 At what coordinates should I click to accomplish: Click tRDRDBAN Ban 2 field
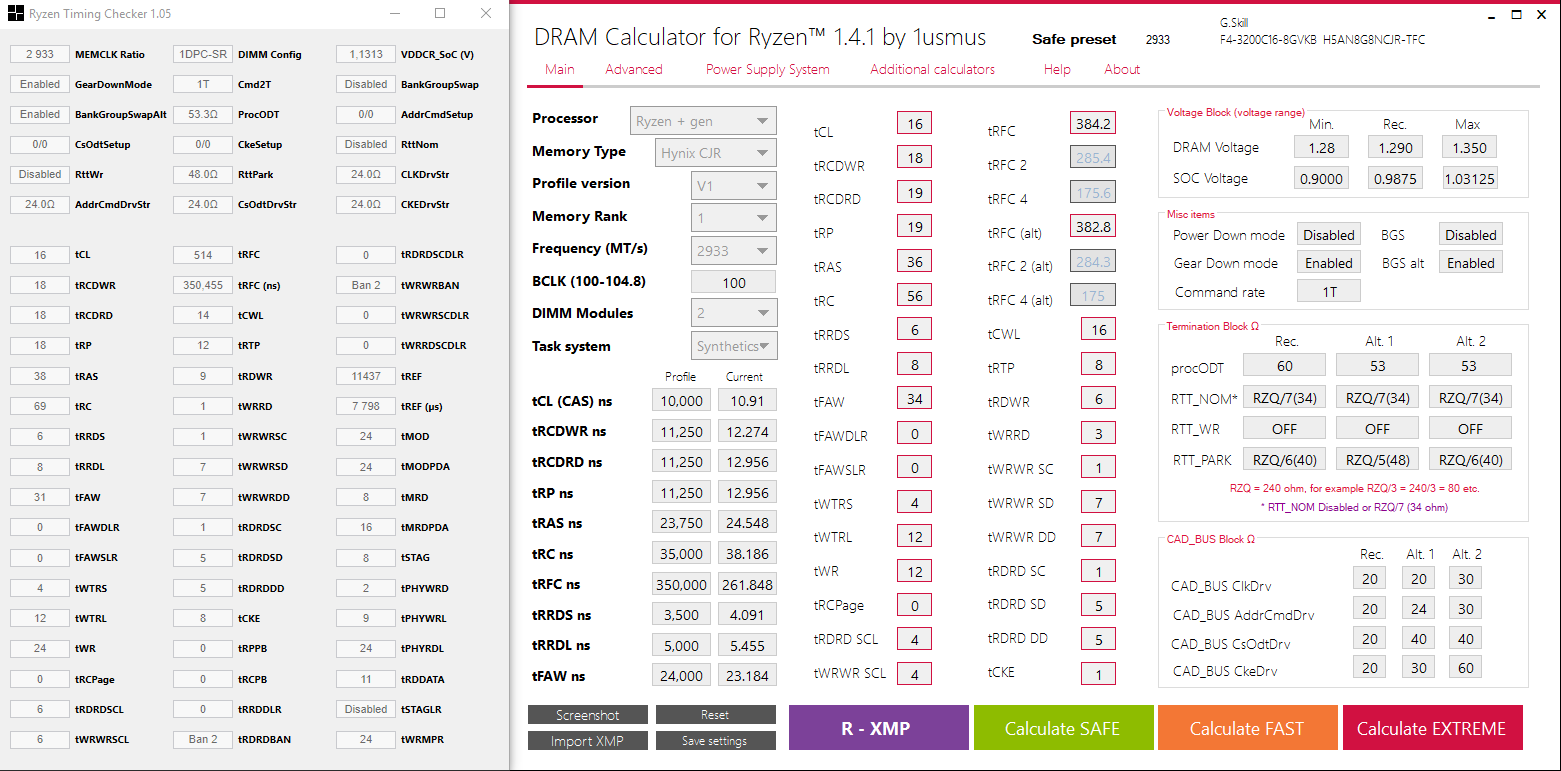[203, 739]
